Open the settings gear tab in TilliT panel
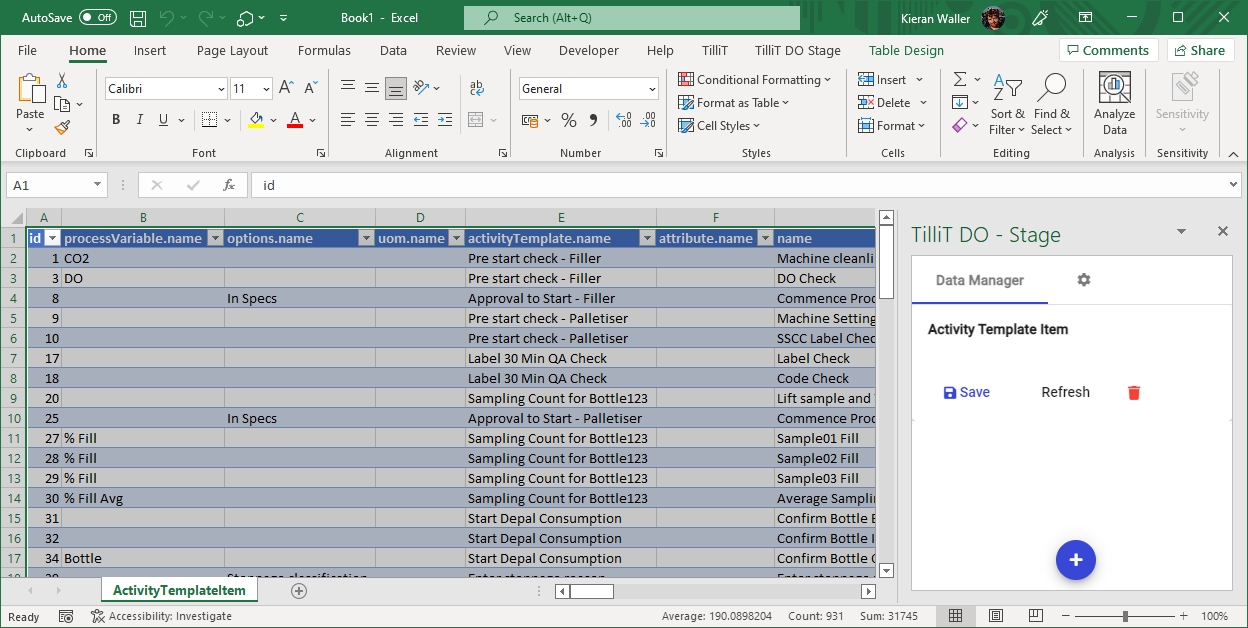The image size is (1248, 628). pos(1083,280)
